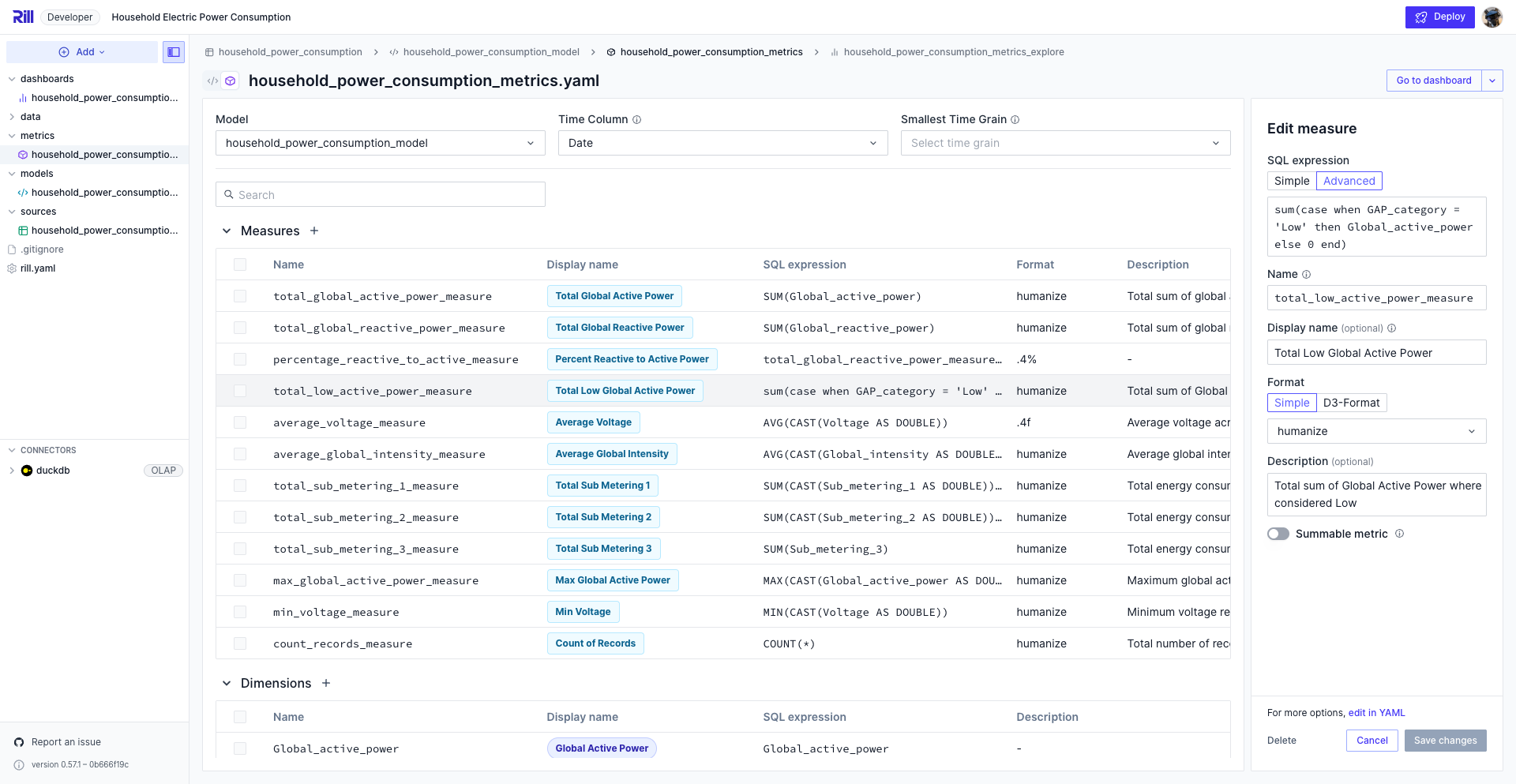
Task: Check the total_global_active_power_measure row checkbox
Action: pyautogui.click(x=240, y=296)
